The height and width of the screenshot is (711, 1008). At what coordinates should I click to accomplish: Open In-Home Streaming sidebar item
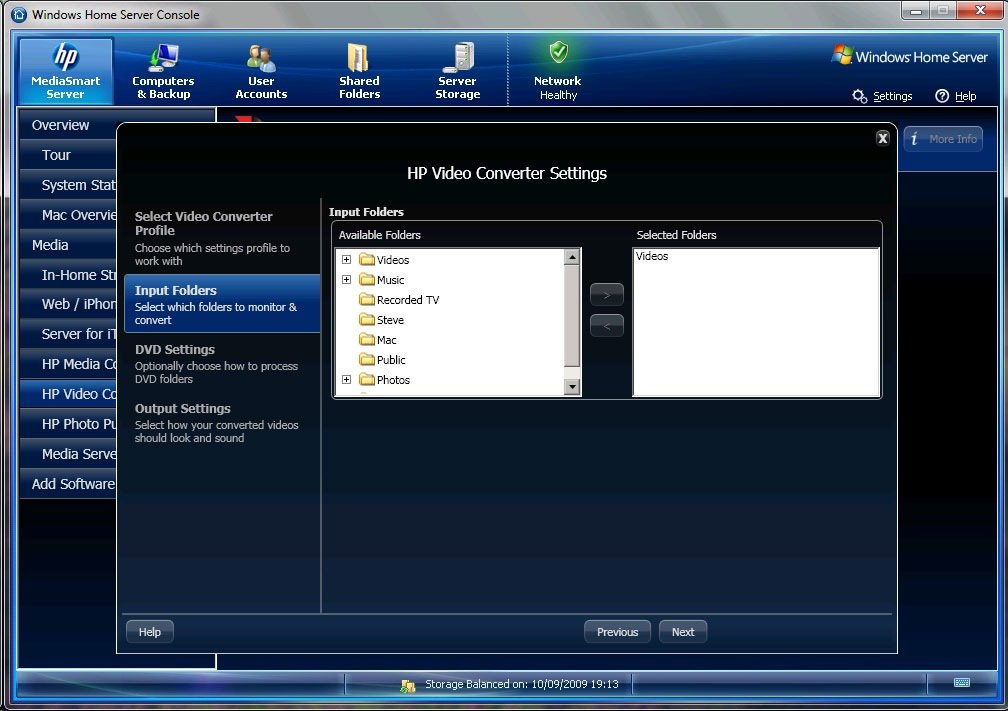(x=68, y=274)
